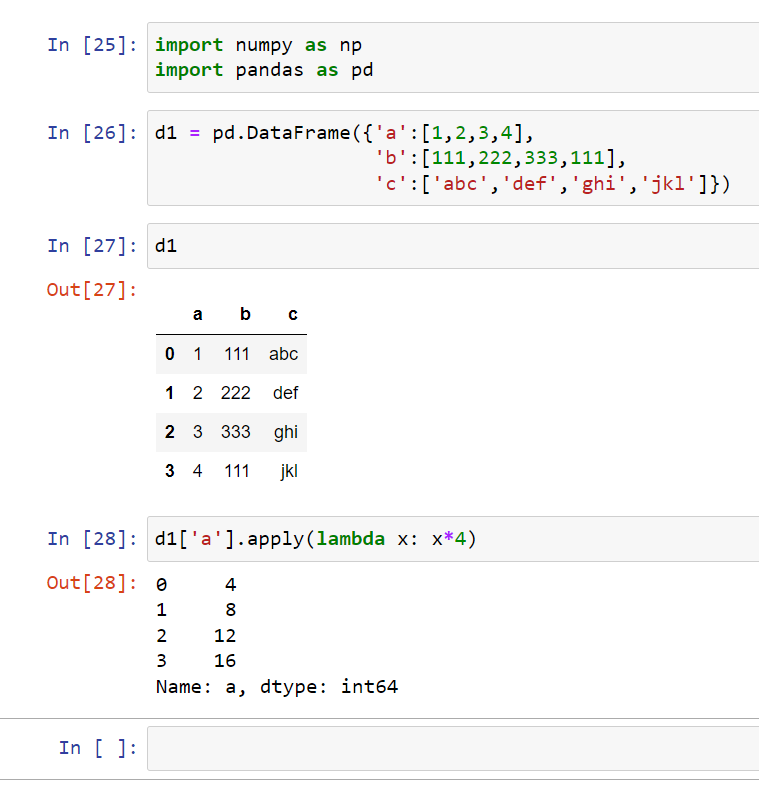The image size is (759, 788).
Task: Click the 'Name: a, dtype: int64' output line
Action: pos(277,687)
